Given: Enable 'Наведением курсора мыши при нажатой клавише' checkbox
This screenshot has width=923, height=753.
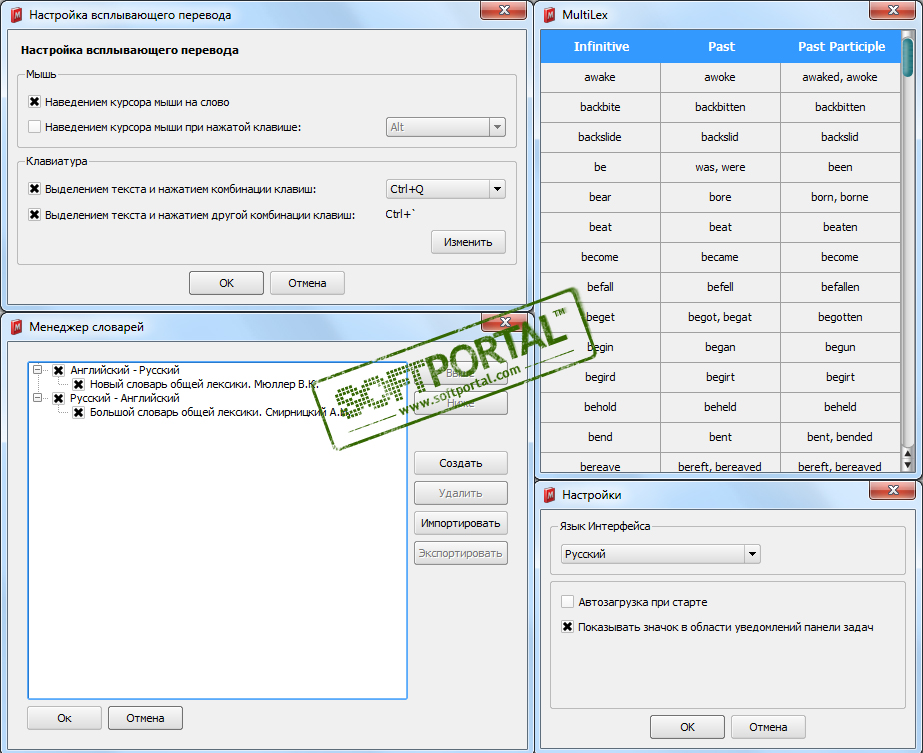Looking at the screenshot, I should [x=35, y=127].
